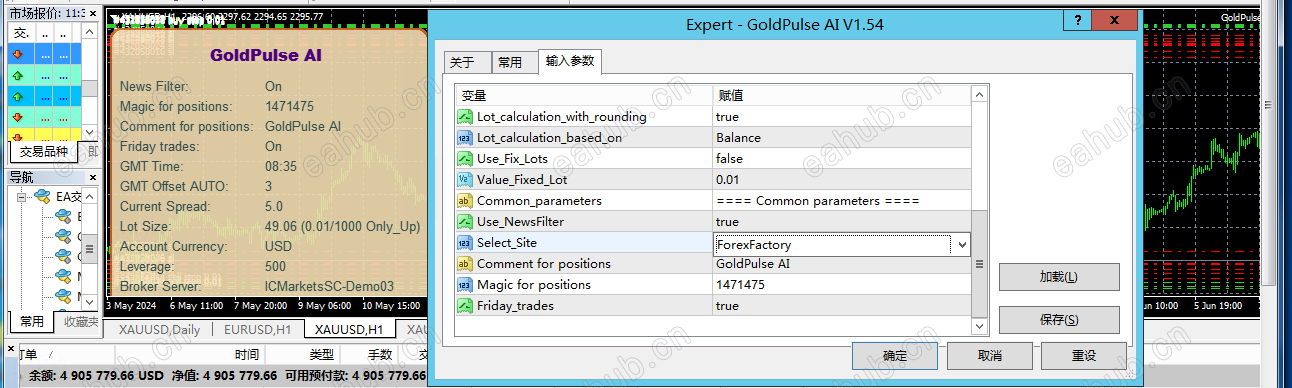Image resolution: width=1292 pixels, height=388 pixels.
Task: Click the Value_Fixed_Lot variable name
Action: [522, 180]
